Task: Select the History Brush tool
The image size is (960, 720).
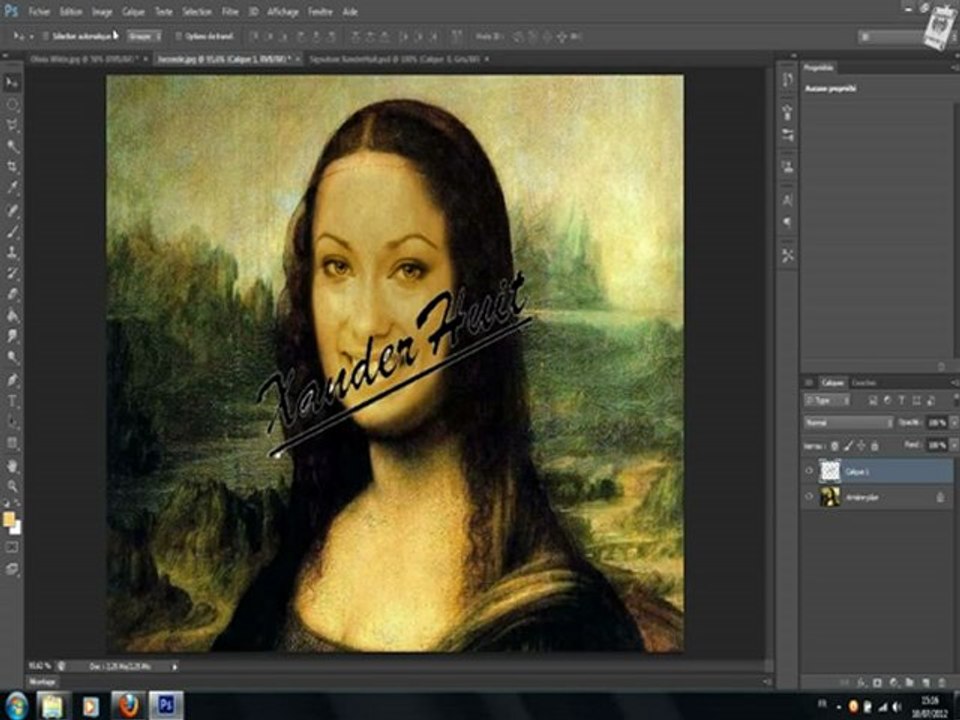Action: point(12,273)
